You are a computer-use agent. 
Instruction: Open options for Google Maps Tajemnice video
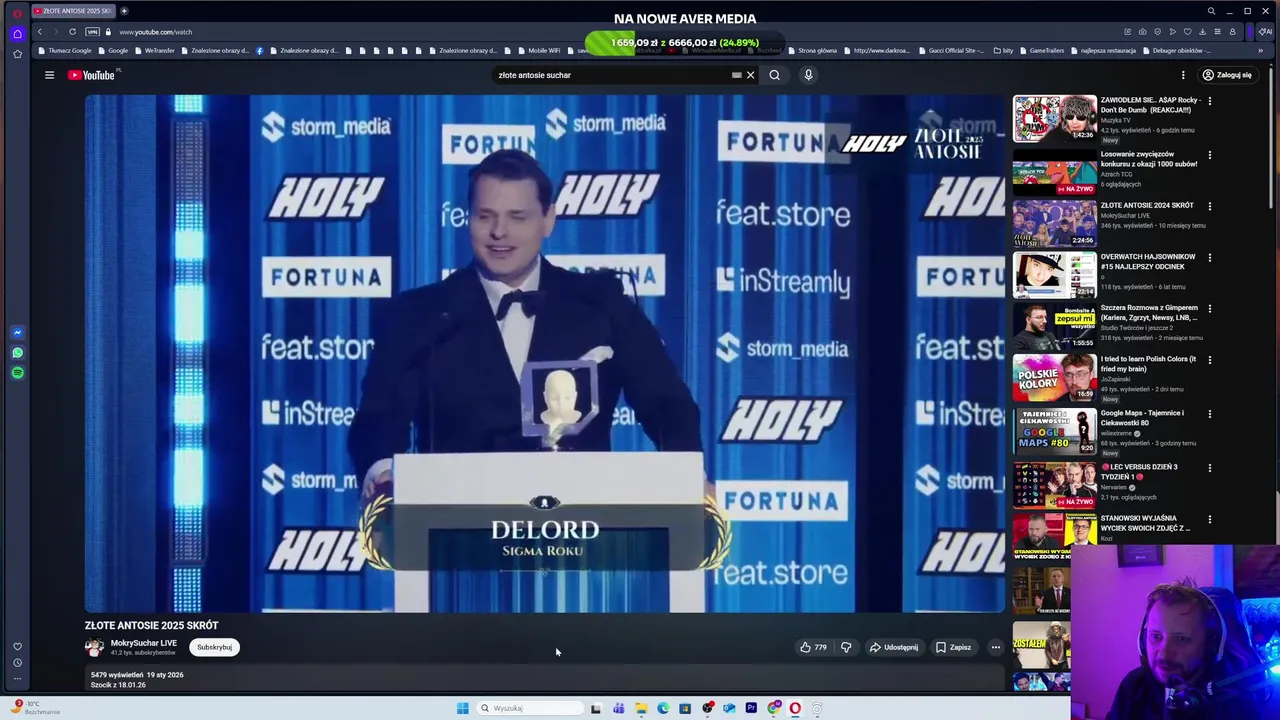(x=1210, y=414)
